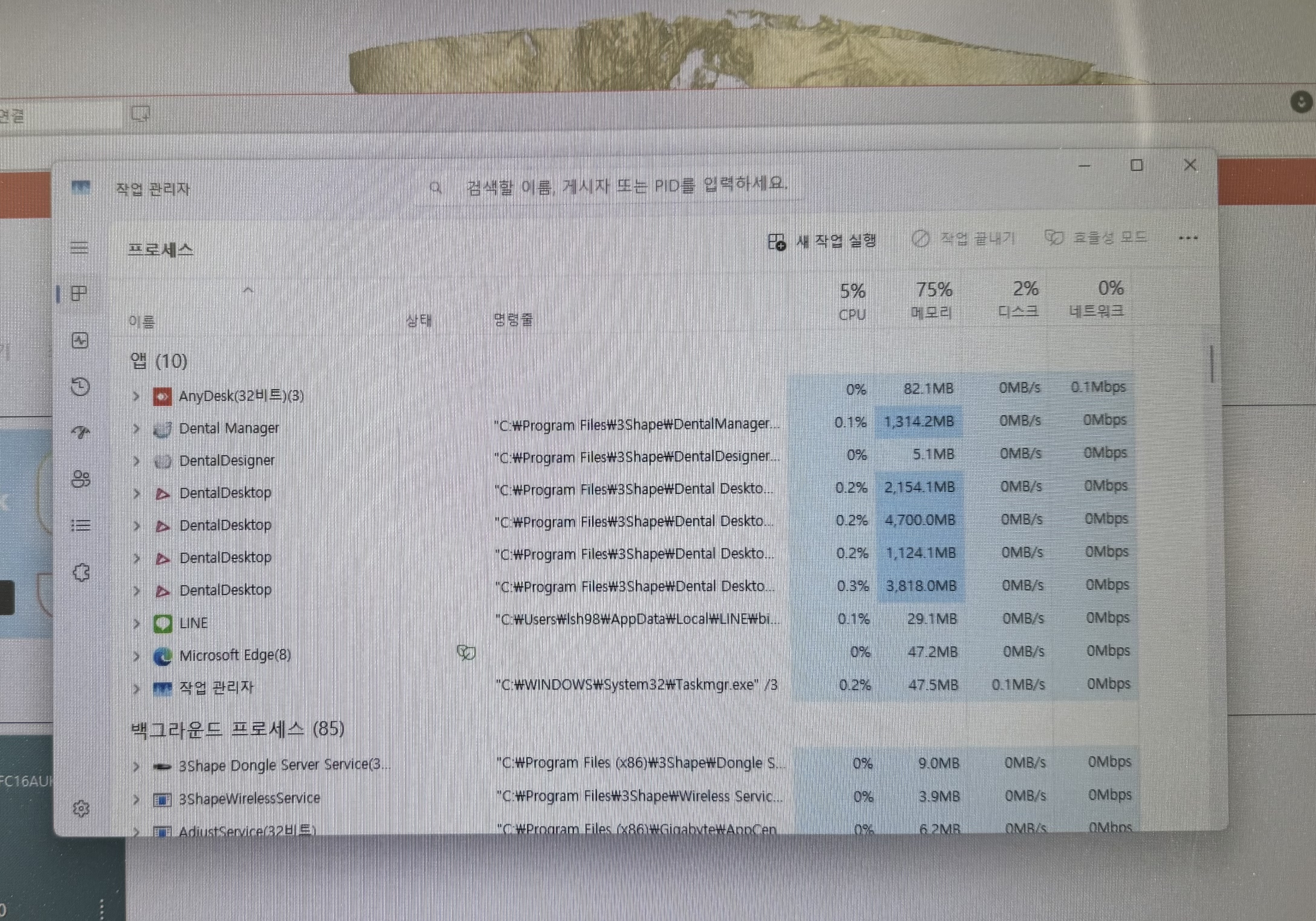Collapse the sort-direction chevron above the name column
This screenshot has height=921, width=1316.
pos(248,290)
